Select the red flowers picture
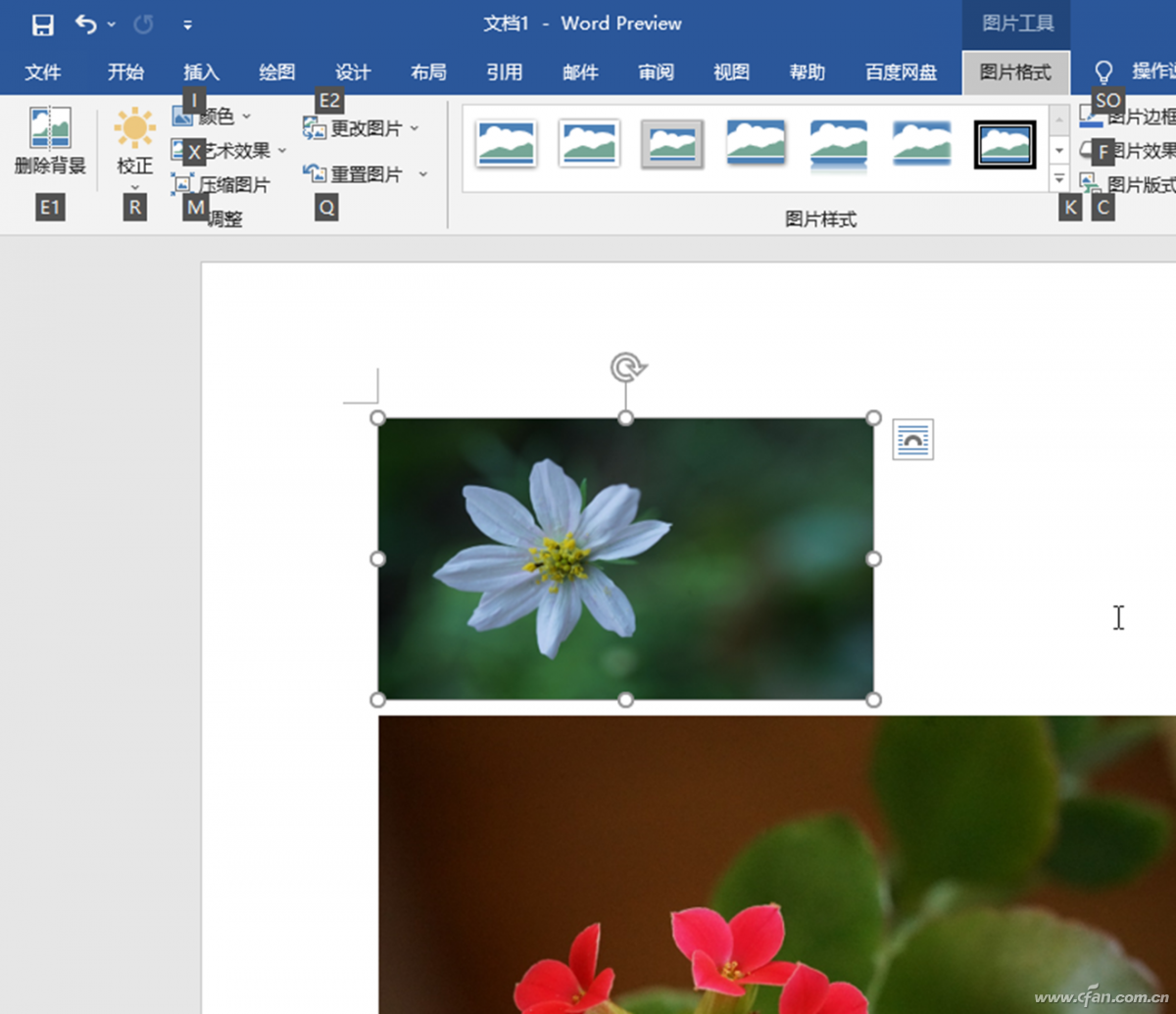The height and width of the screenshot is (1014, 1176). point(777,864)
